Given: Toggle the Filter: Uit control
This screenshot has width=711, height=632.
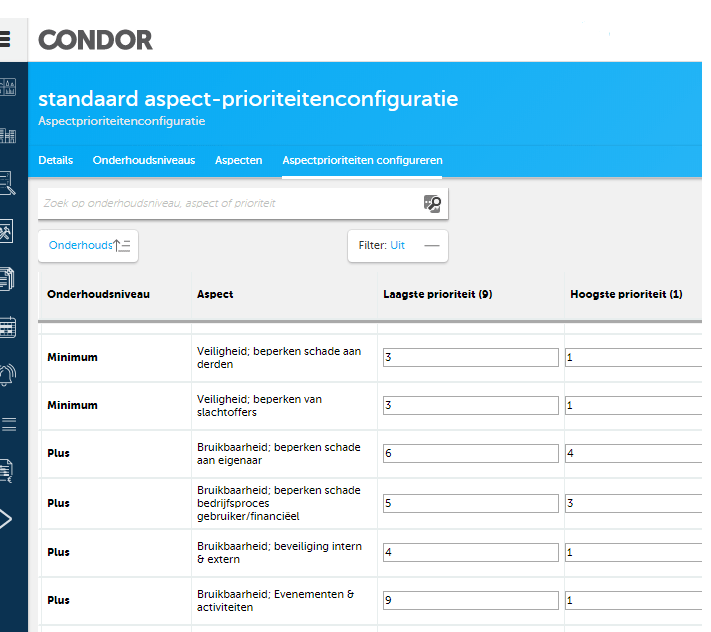Looking at the screenshot, I should pos(398,246).
